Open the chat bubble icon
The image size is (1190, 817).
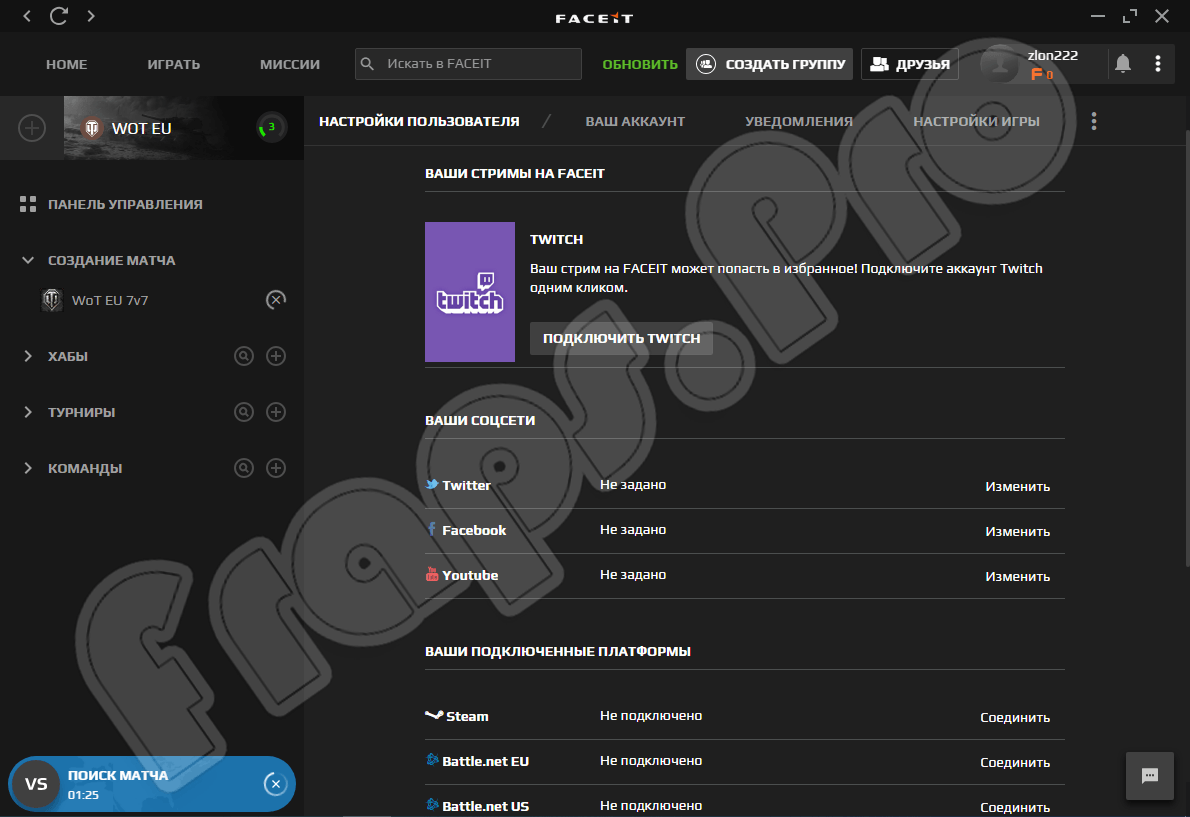[1149, 775]
